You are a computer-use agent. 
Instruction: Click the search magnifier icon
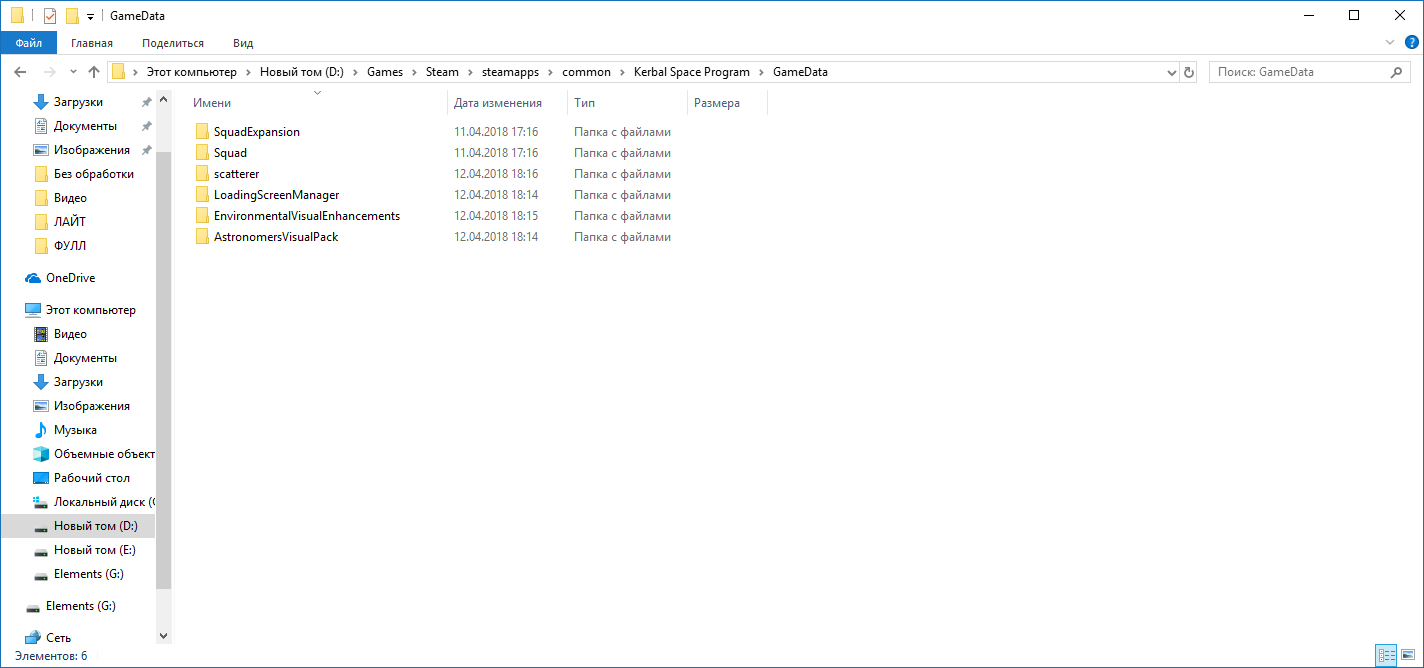tap(1397, 72)
